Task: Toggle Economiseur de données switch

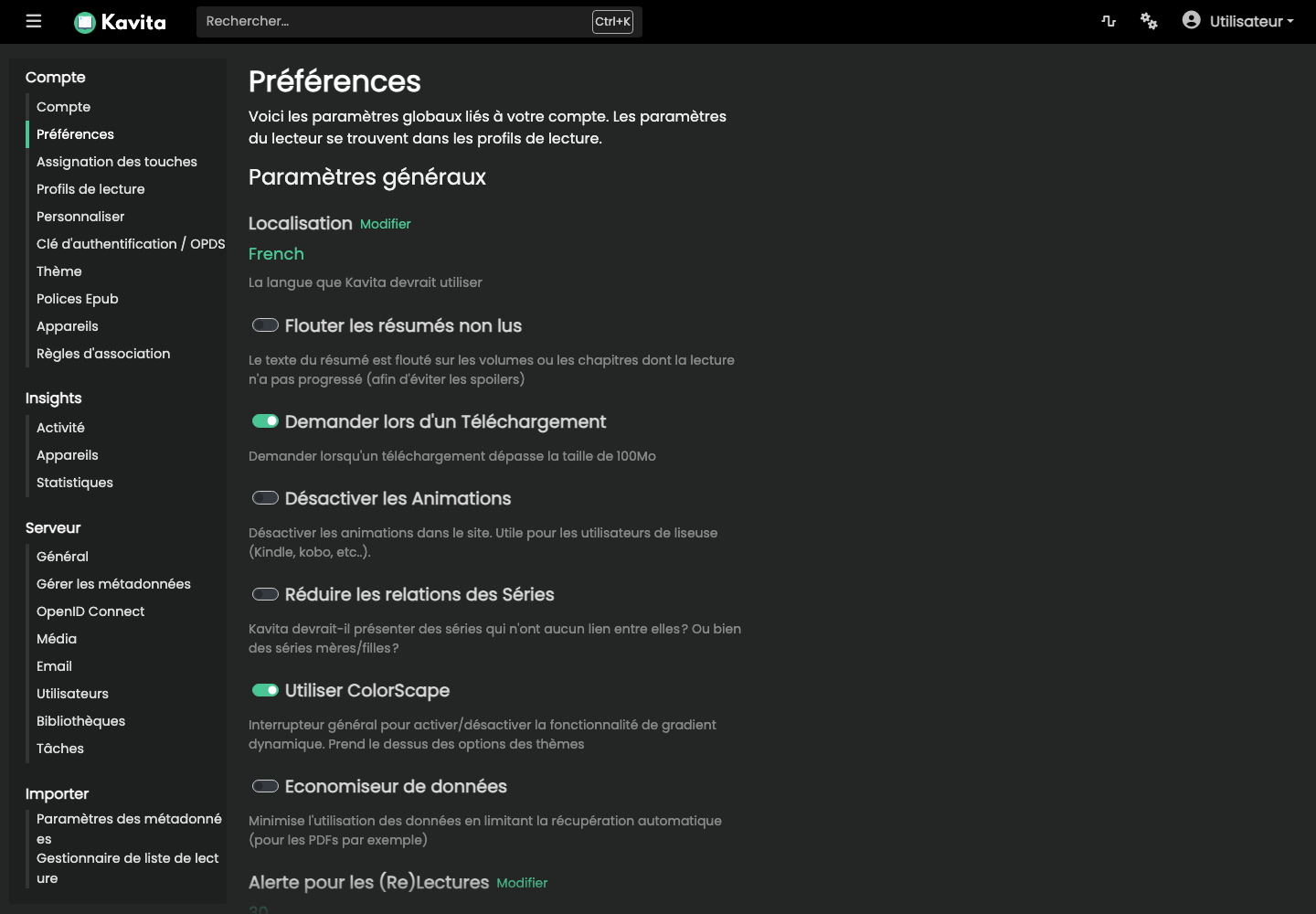Action: click(x=265, y=786)
